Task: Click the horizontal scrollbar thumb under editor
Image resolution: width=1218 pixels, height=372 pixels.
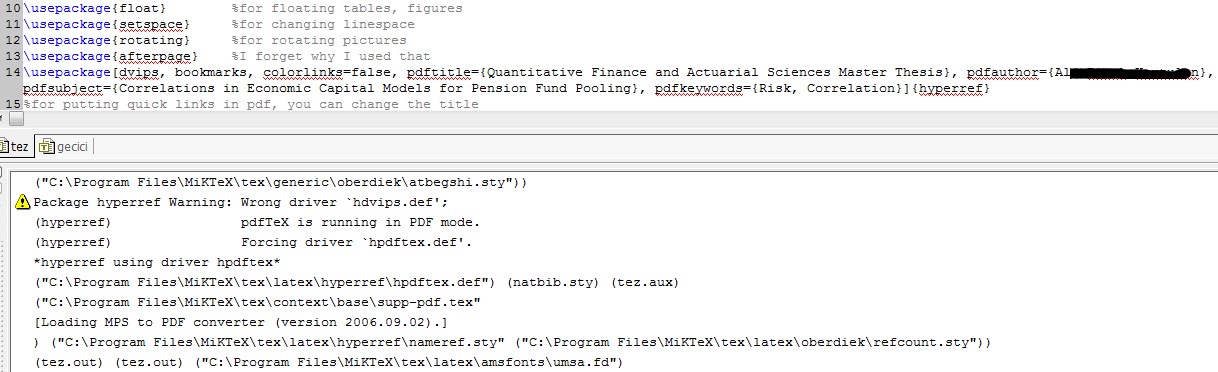Action: pos(16,119)
